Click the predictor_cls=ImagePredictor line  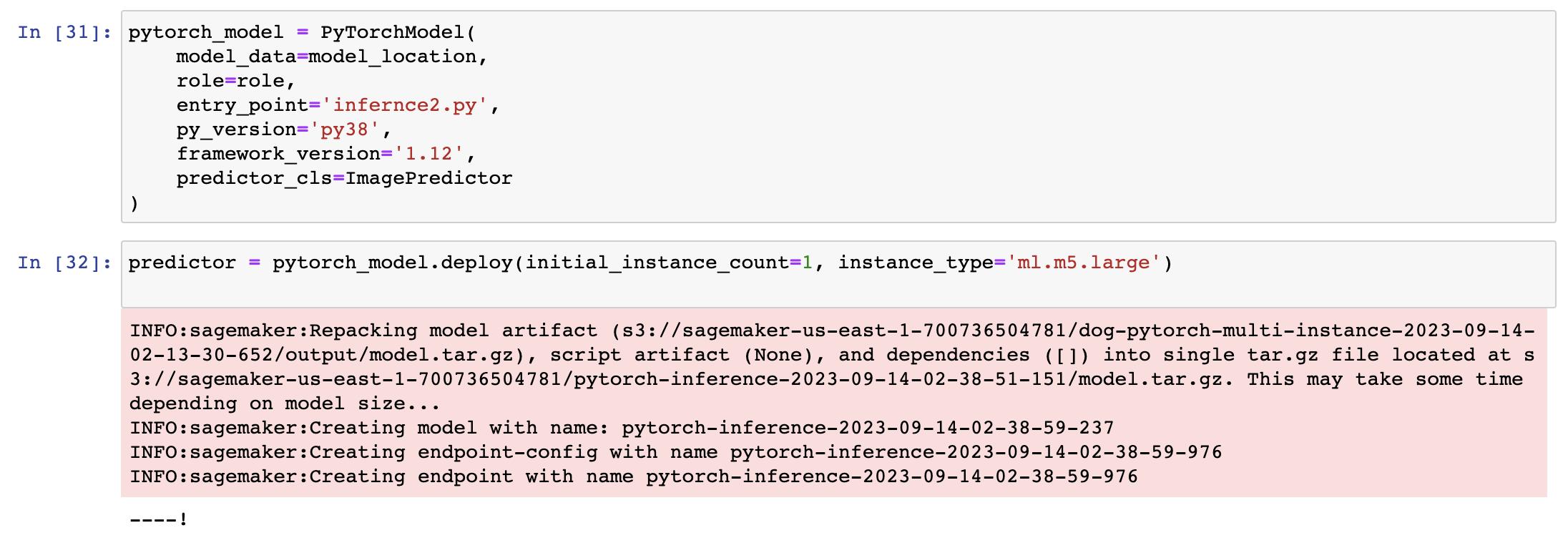345,178
